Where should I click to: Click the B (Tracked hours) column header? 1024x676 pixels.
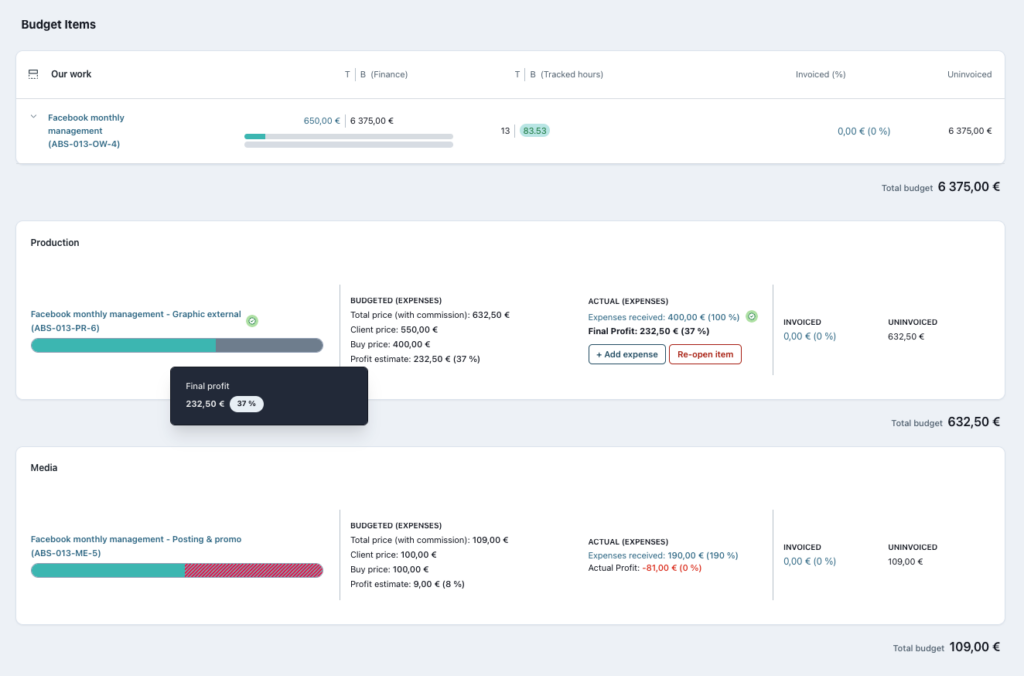tap(566, 74)
